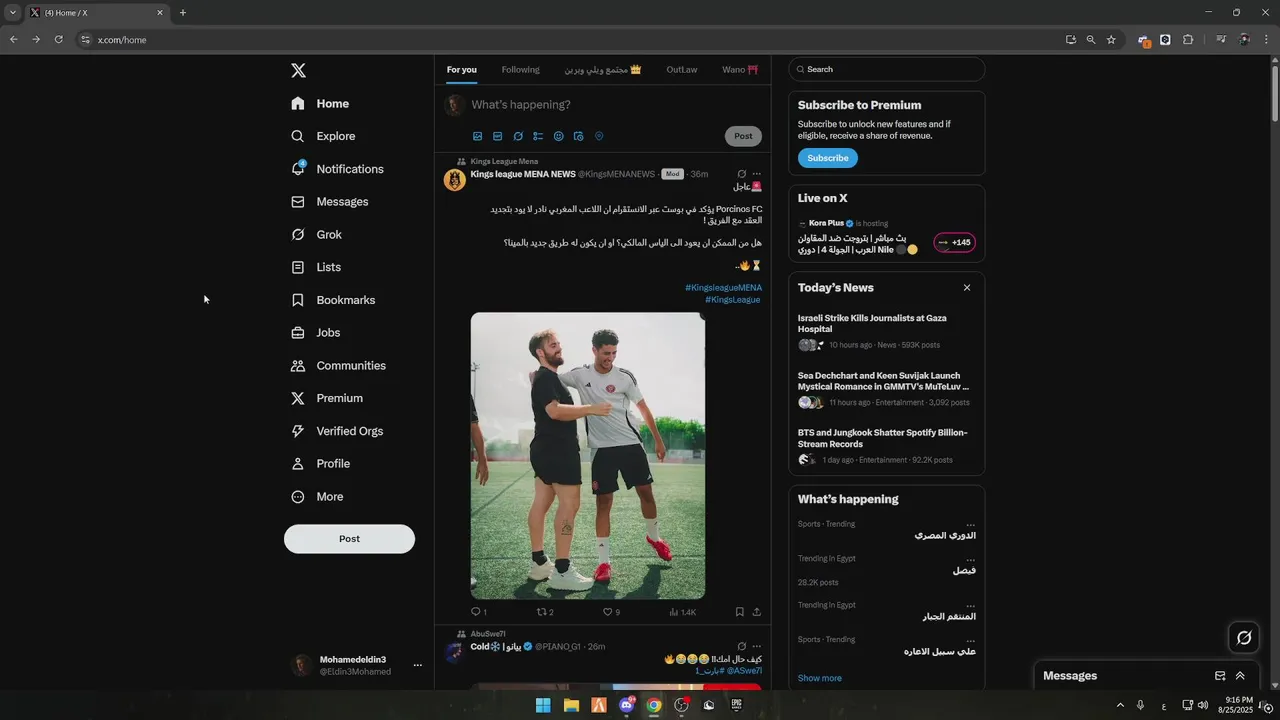Expand the Messages drawer
1280x720 pixels.
1240,676
